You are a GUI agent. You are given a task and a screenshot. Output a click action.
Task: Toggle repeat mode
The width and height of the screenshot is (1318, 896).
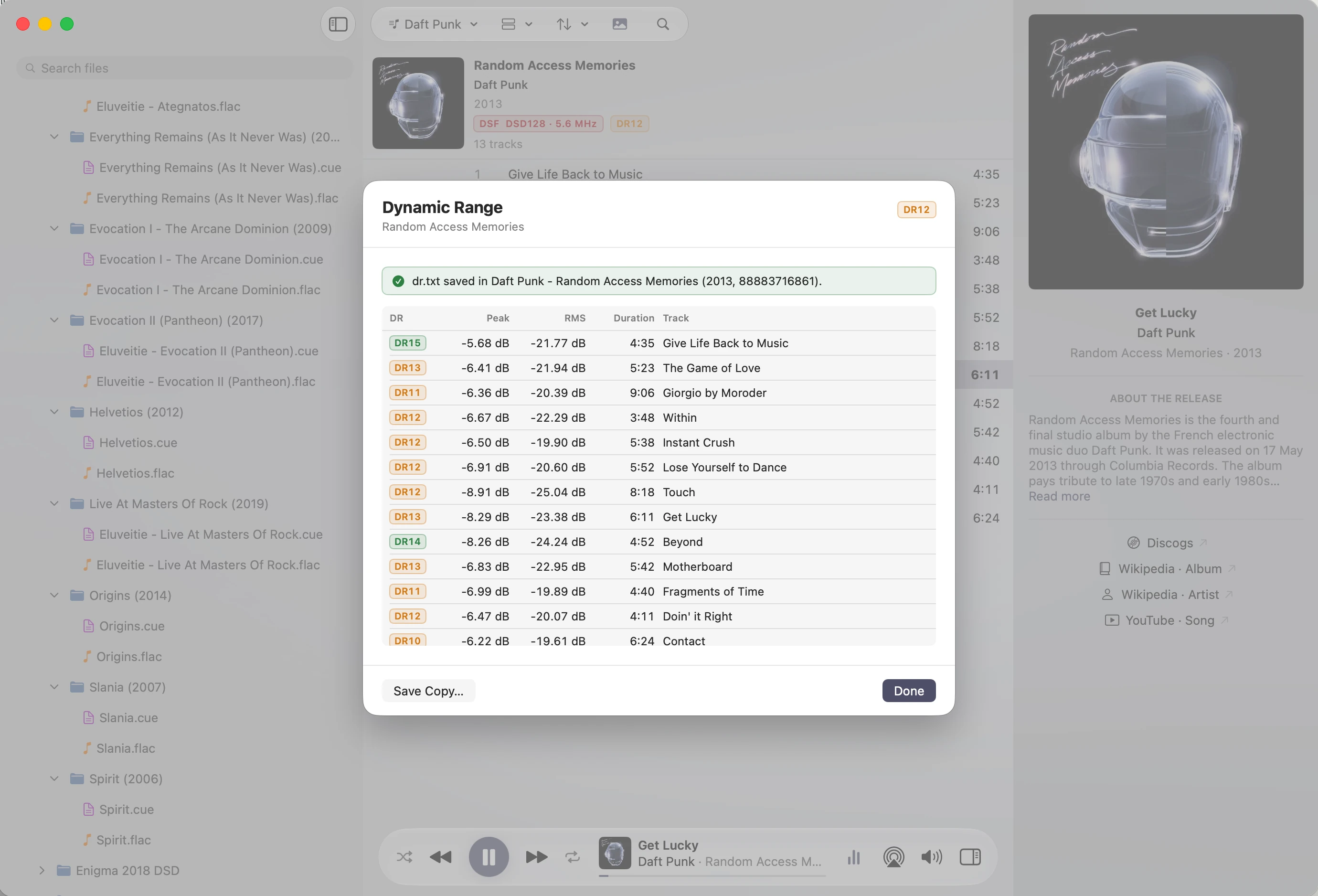click(572, 856)
